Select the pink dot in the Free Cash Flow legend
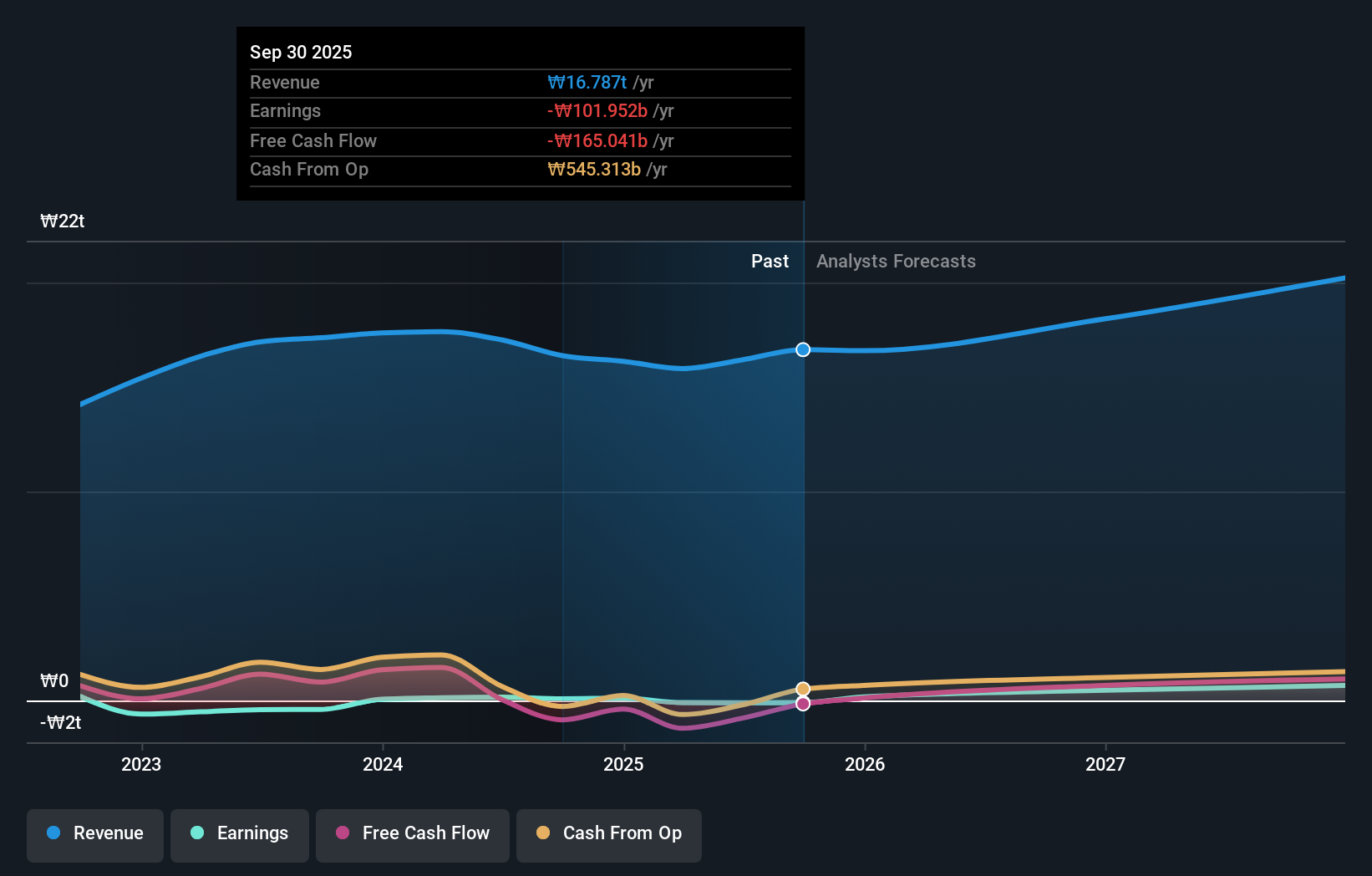Image resolution: width=1372 pixels, height=876 pixels. point(342,833)
